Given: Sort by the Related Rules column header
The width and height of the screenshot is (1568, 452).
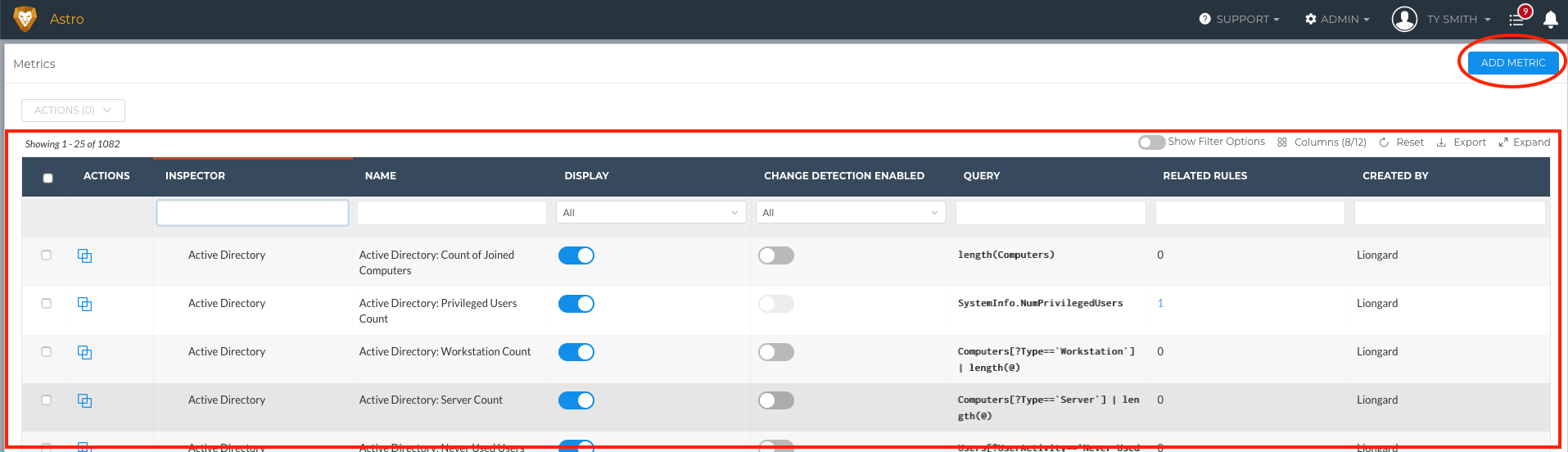Looking at the screenshot, I should 1205,176.
